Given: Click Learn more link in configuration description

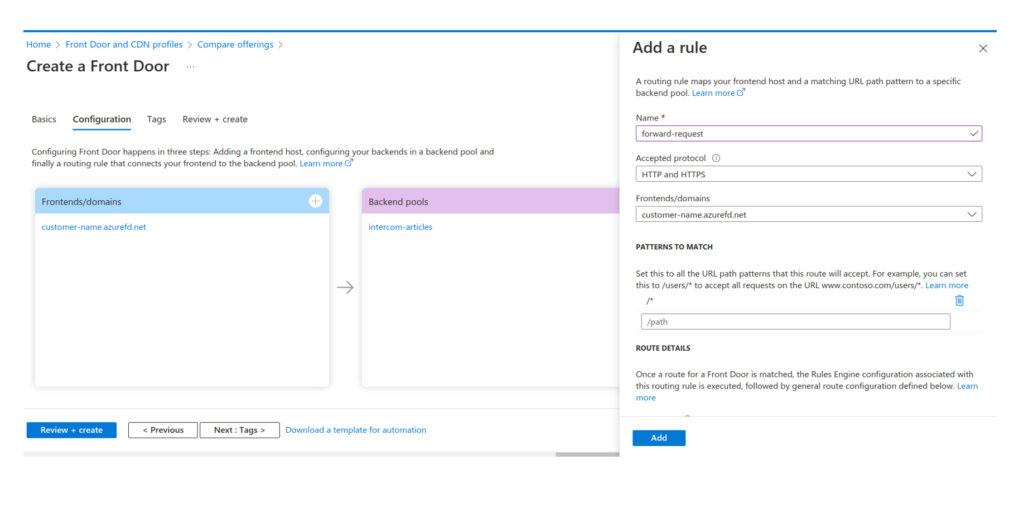Looking at the screenshot, I should pyautogui.click(x=325, y=163).
